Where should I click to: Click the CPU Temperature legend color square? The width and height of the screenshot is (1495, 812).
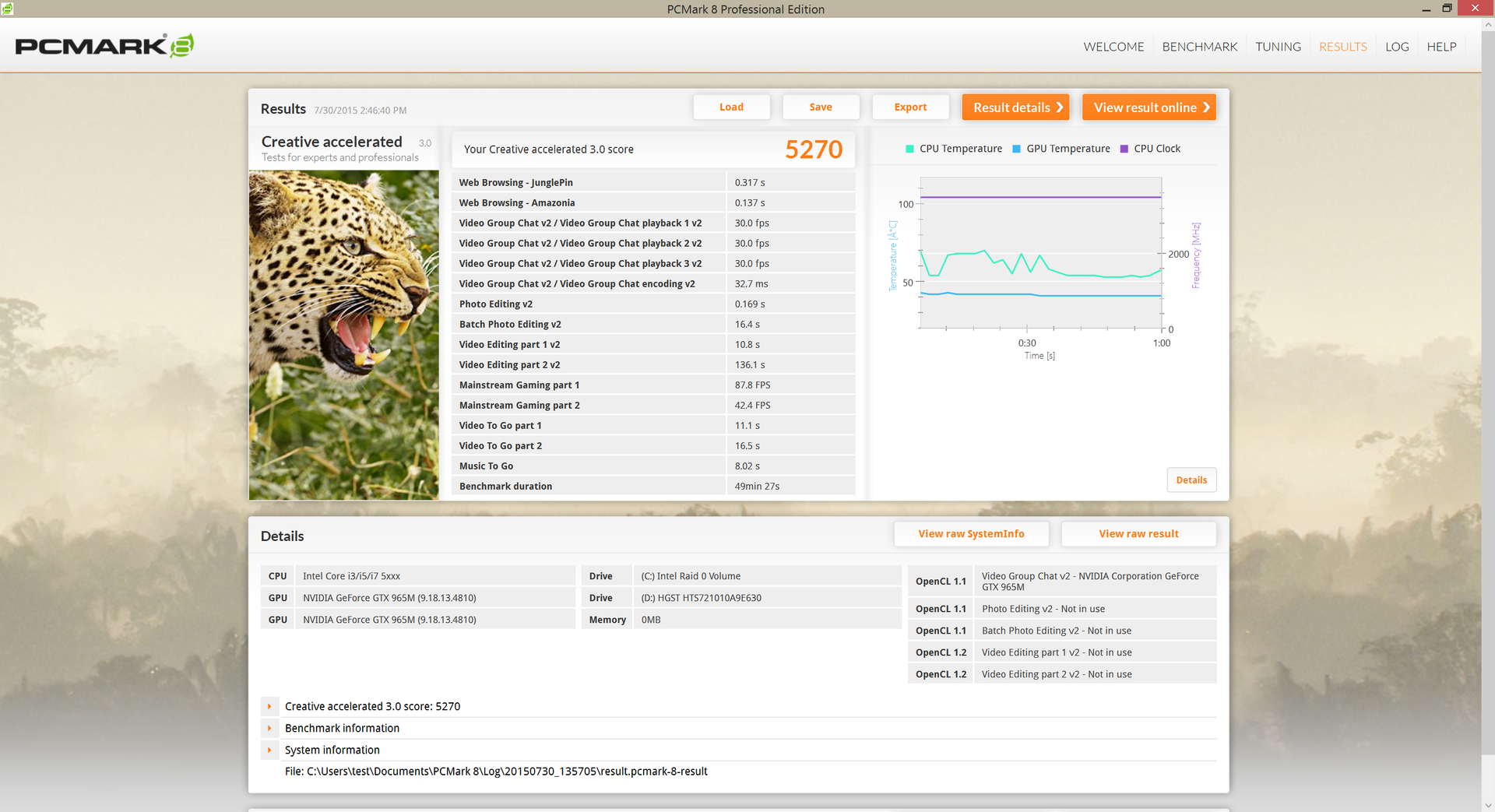(x=909, y=149)
